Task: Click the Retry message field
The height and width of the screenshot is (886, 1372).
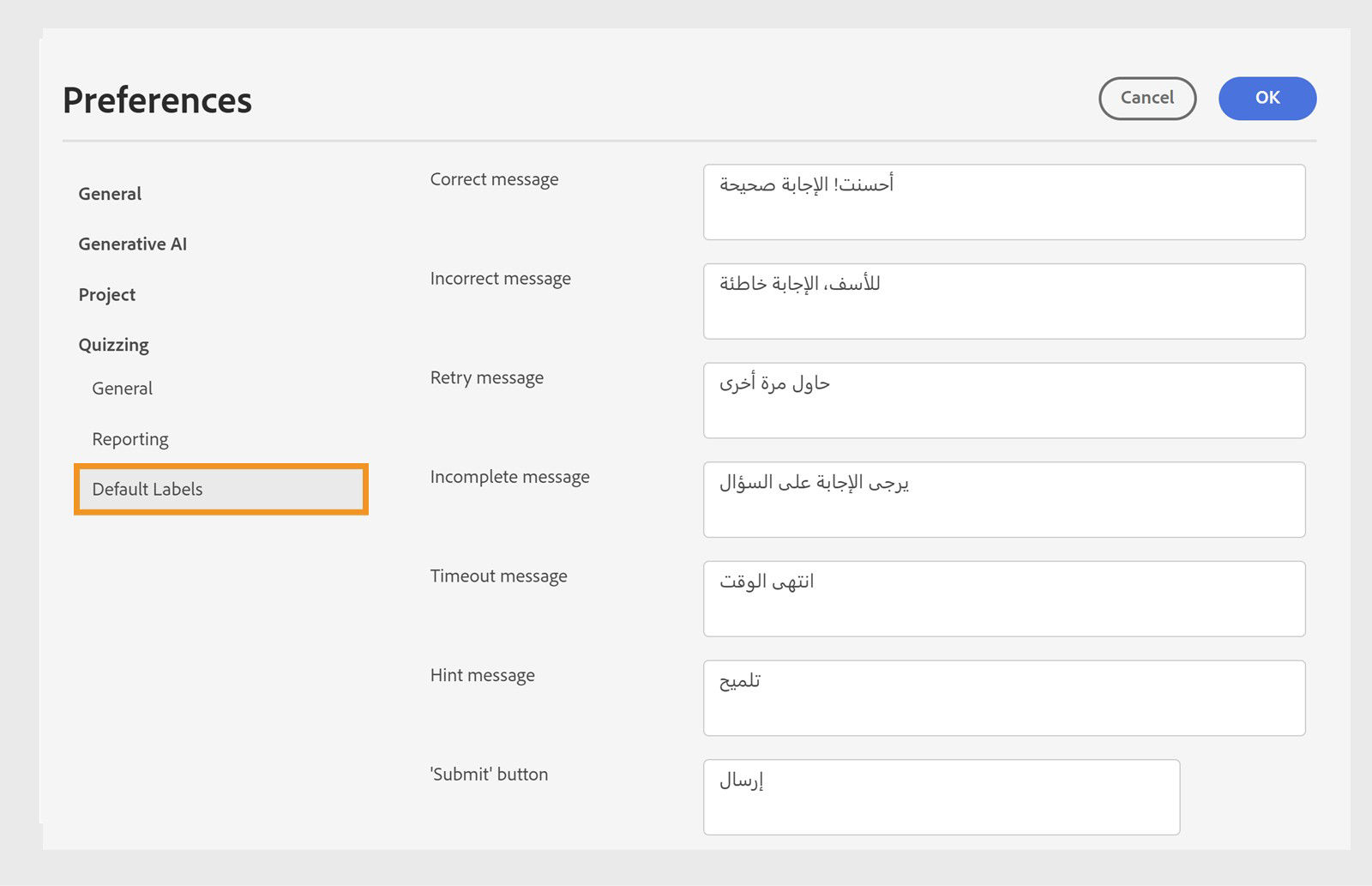Action: (x=1003, y=400)
